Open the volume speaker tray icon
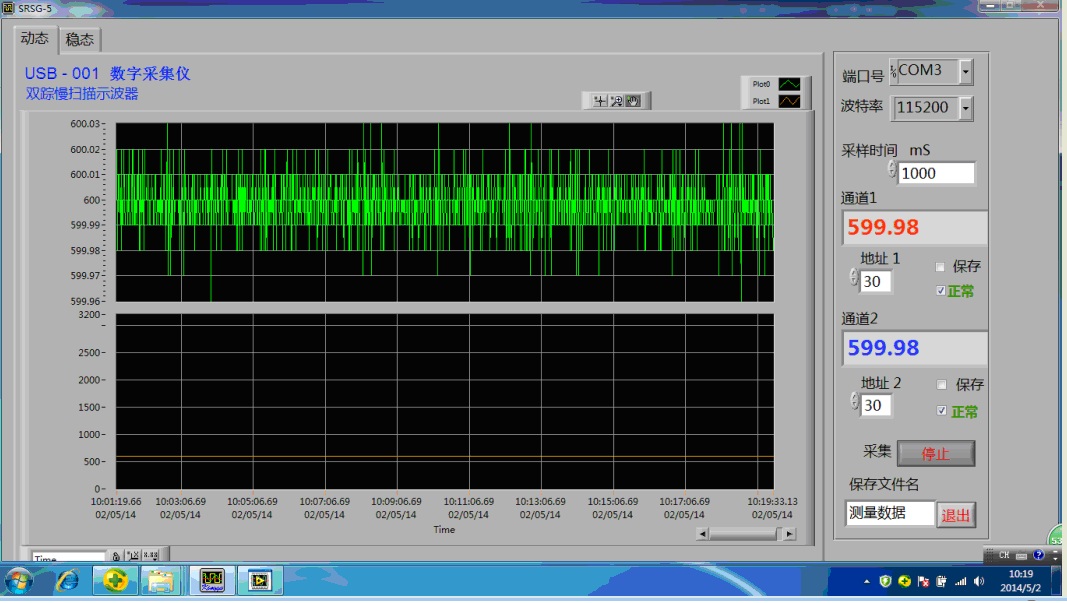1067x603 pixels. (x=979, y=581)
